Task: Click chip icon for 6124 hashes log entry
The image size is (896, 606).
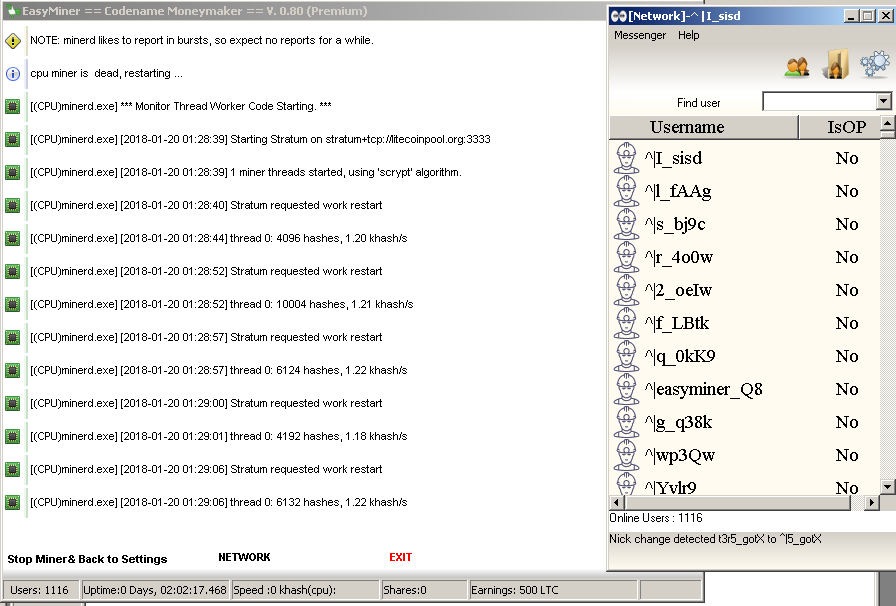Action: click(x=12, y=370)
